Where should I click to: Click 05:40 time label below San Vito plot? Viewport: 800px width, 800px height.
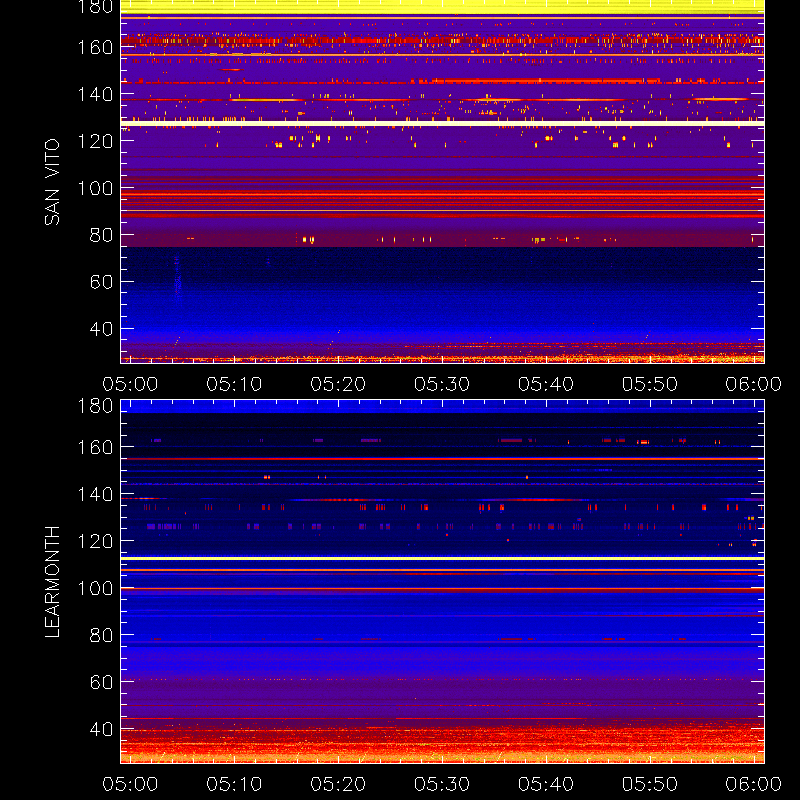click(546, 384)
